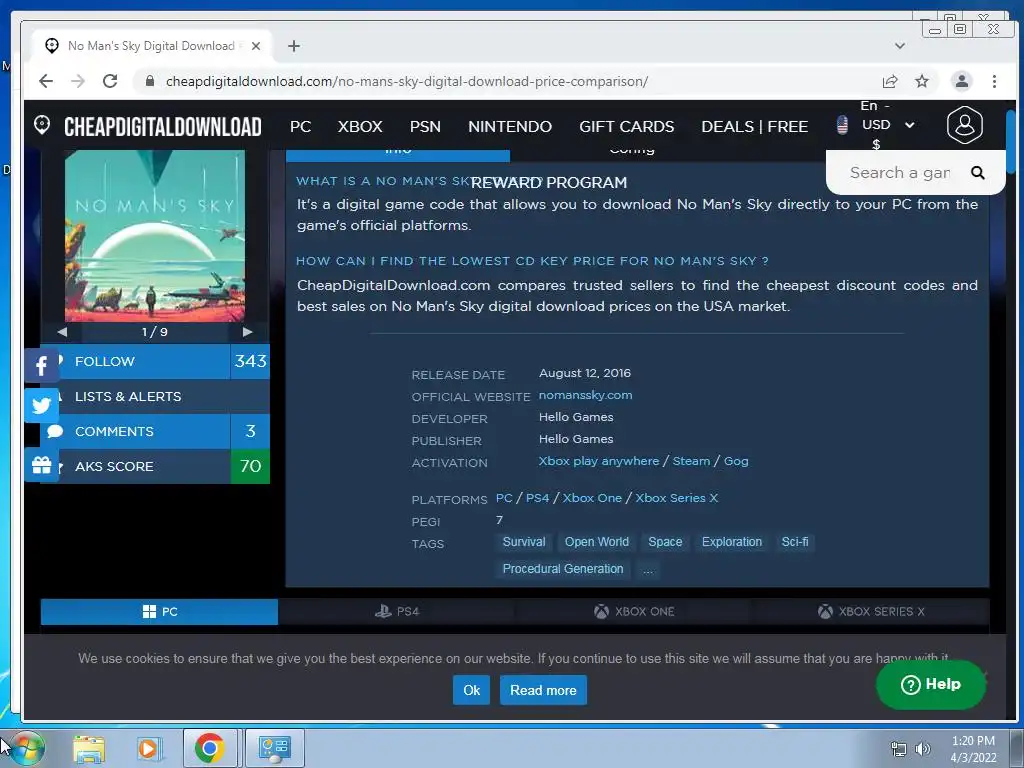Click the Open World tag
Viewport: 1024px width, 768px height.
[597, 542]
